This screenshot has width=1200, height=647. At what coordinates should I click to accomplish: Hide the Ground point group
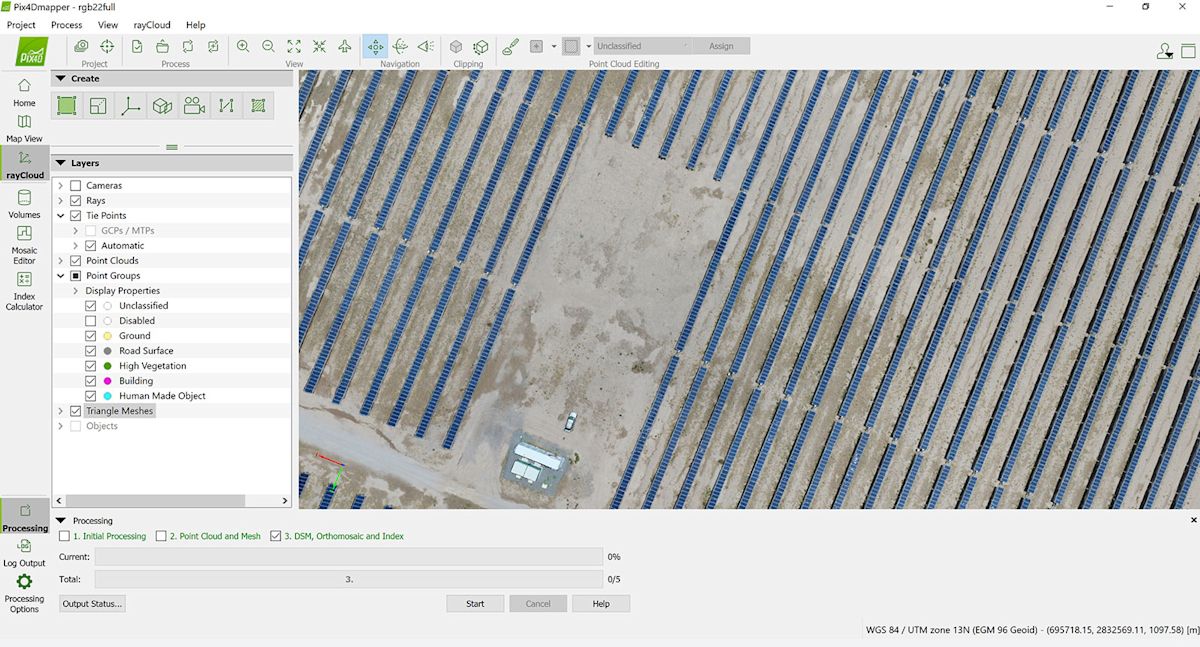click(91, 335)
